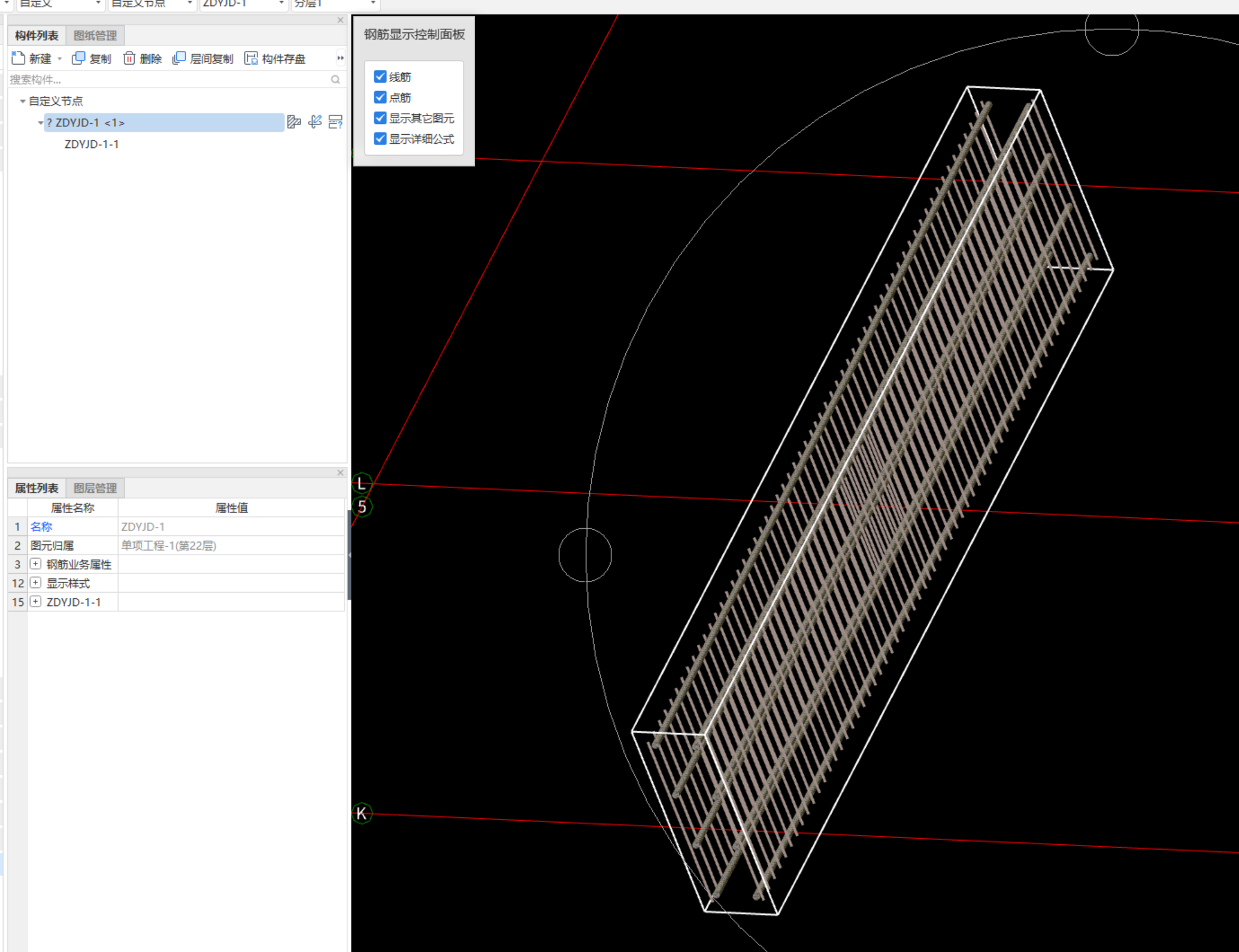Image resolution: width=1239 pixels, height=952 pixels.
Task: Expand the ZDYJD-1-1 property group
Action: coord(36,602)
